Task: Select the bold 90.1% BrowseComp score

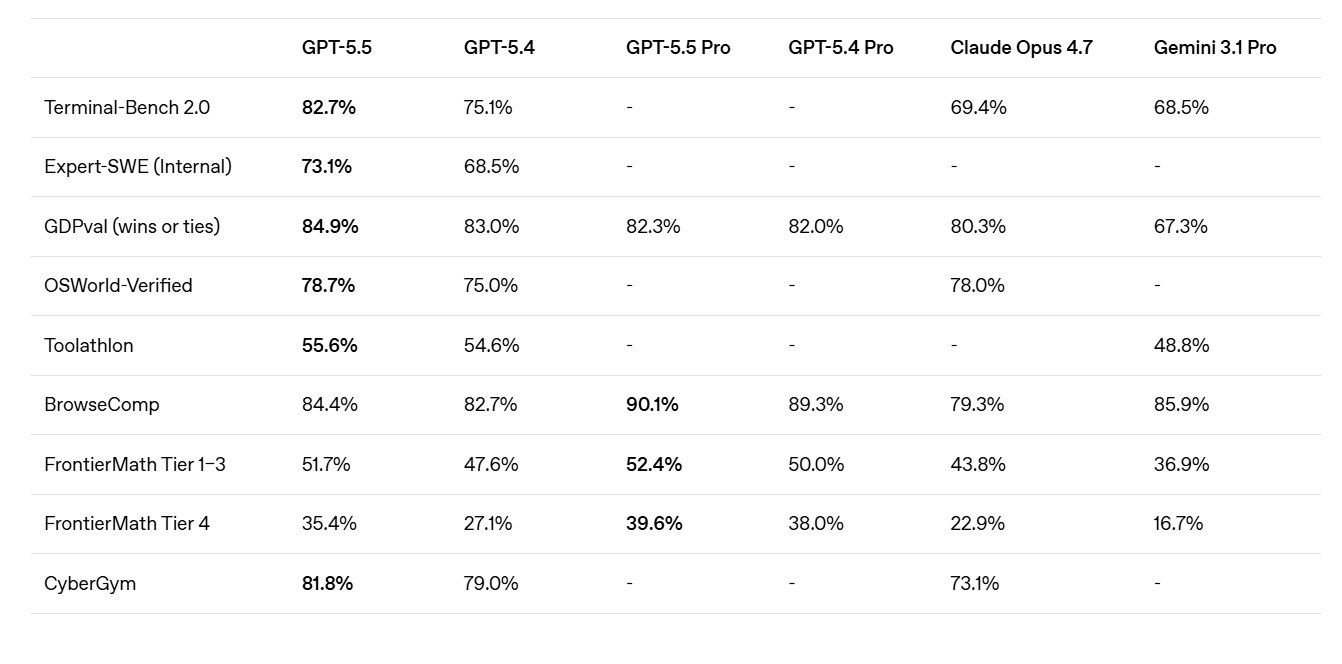Action: point(653,404)
